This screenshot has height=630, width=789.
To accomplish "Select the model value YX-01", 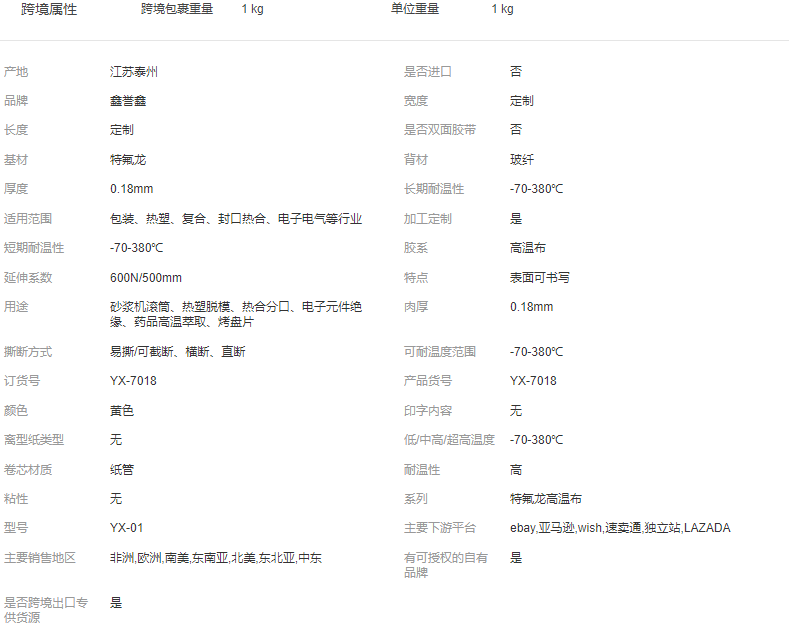I will pos(126,528).
